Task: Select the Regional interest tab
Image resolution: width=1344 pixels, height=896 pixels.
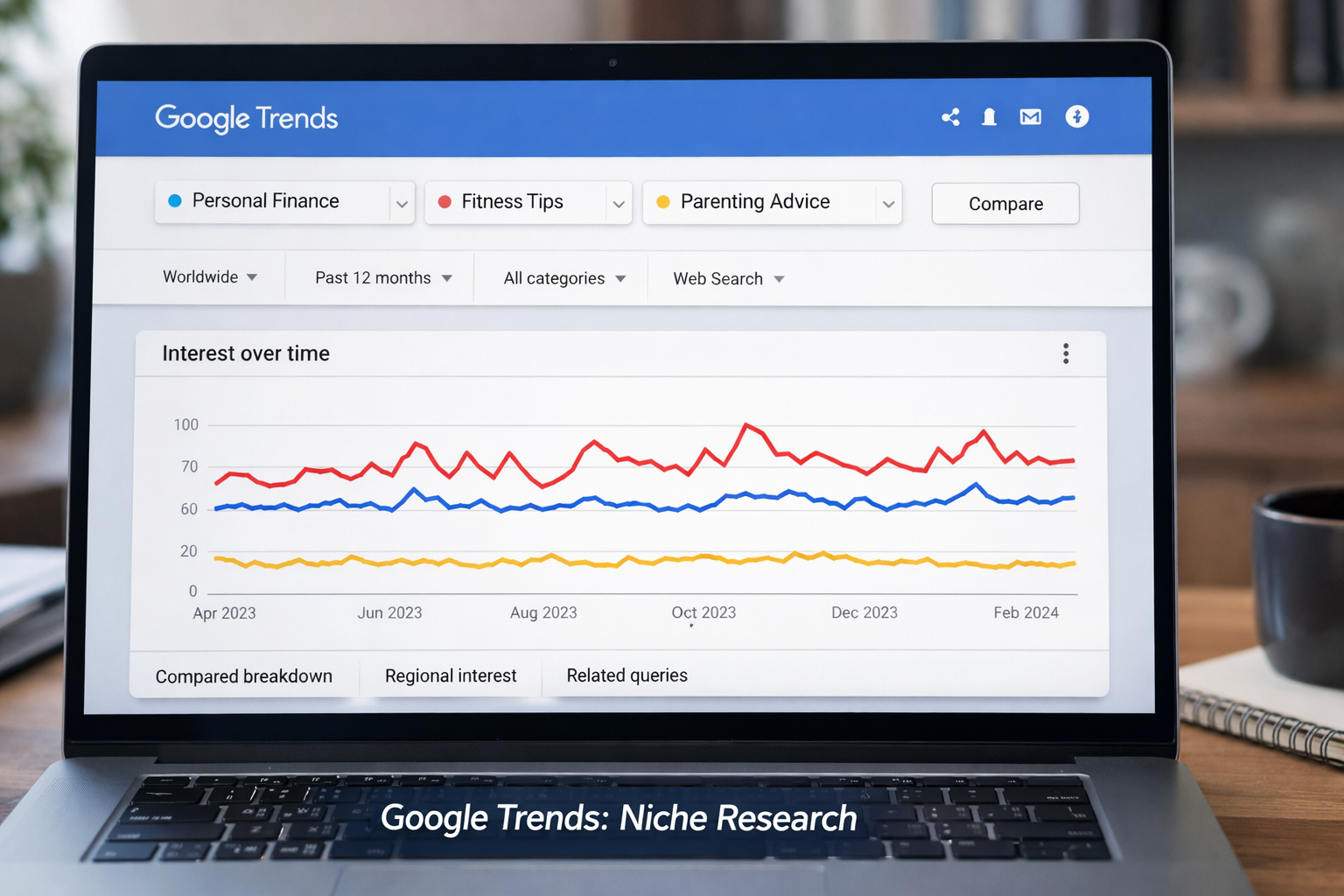Action: tap(451, 676)
